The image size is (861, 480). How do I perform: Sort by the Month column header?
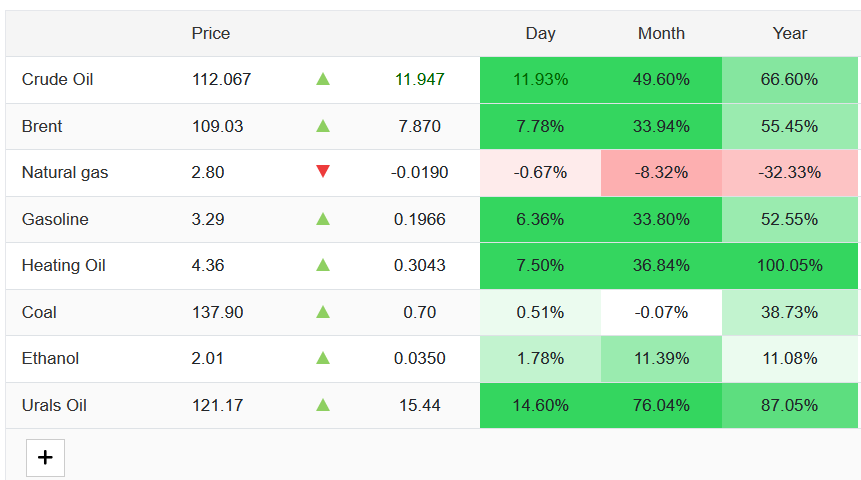click(661, 33)
